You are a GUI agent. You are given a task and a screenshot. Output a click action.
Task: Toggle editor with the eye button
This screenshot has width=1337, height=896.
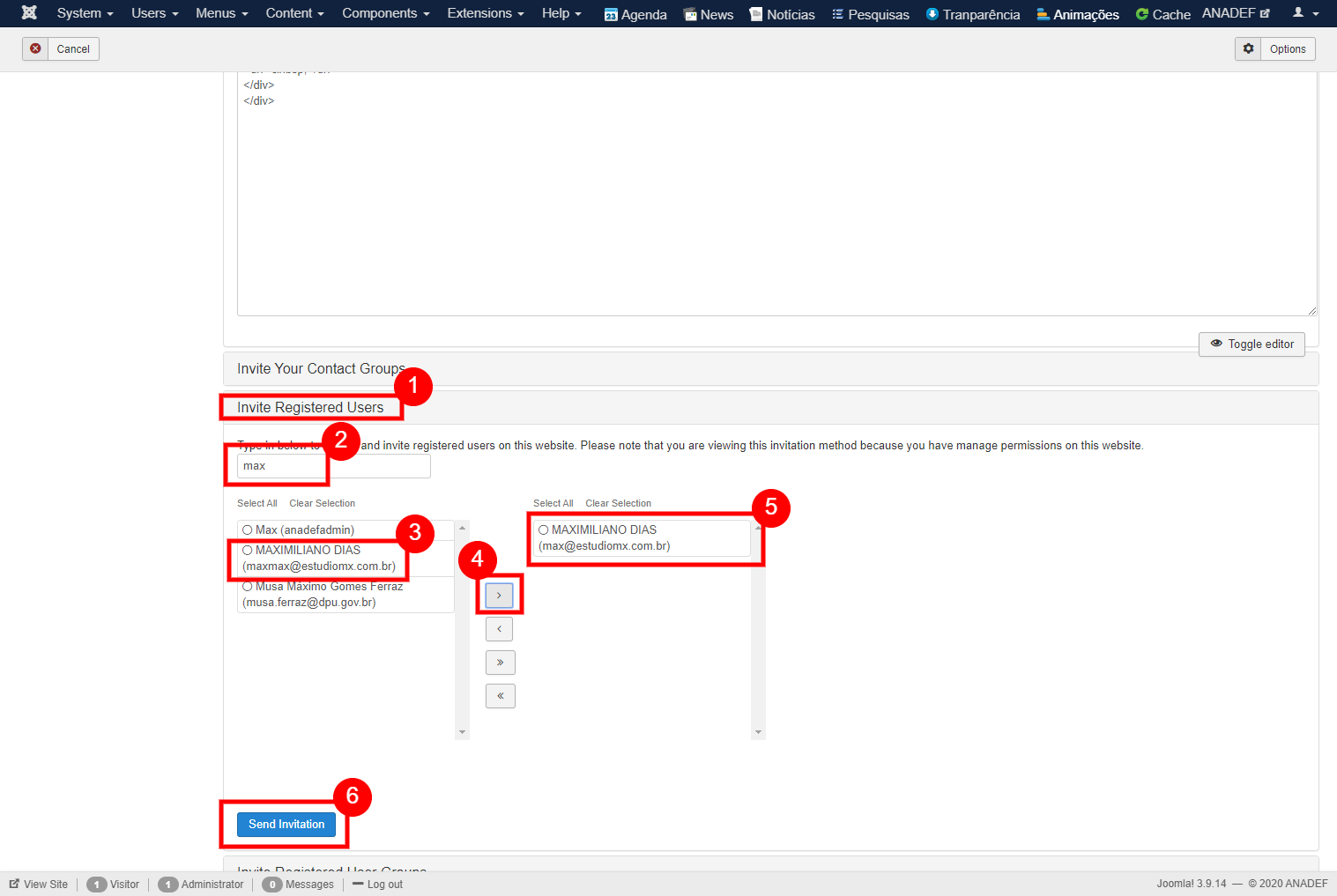pyautogui.click(x=1252, y=344)
